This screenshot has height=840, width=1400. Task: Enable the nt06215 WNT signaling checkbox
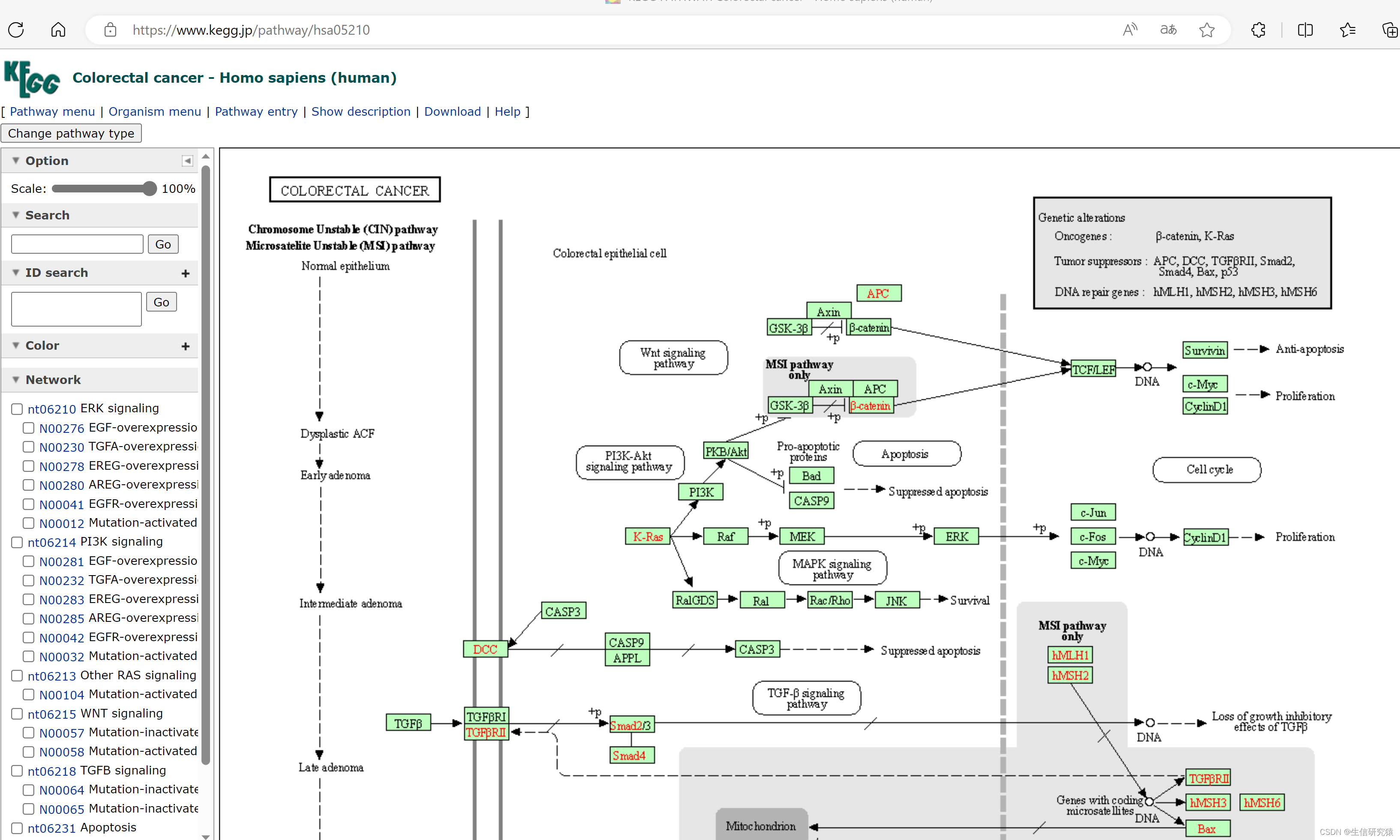(x=17, y=714)
